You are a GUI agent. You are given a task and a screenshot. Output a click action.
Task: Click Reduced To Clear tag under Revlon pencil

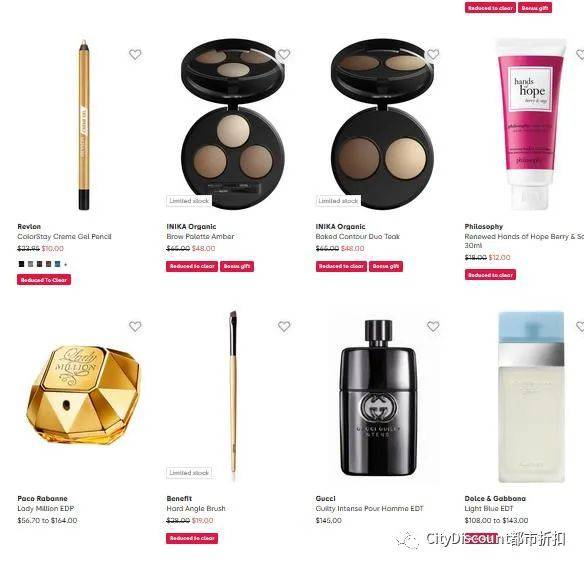pyautogui.click(x=44, y=280)
